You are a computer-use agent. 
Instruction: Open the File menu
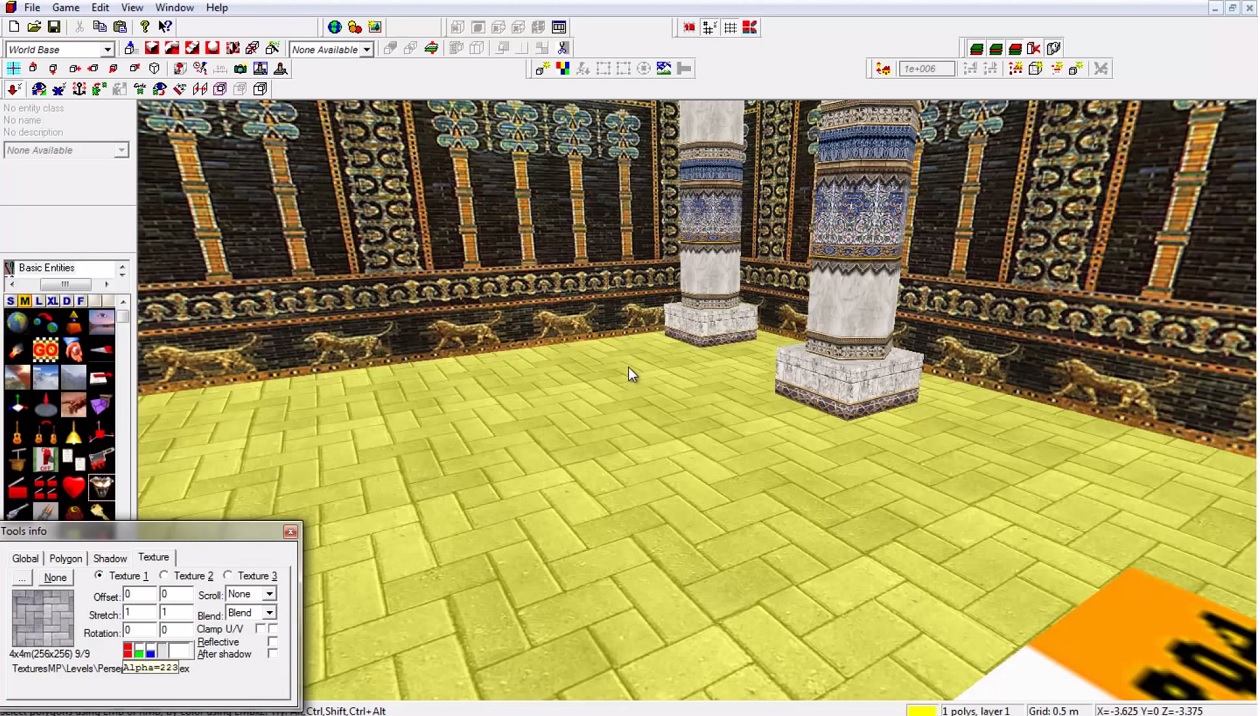32,8
